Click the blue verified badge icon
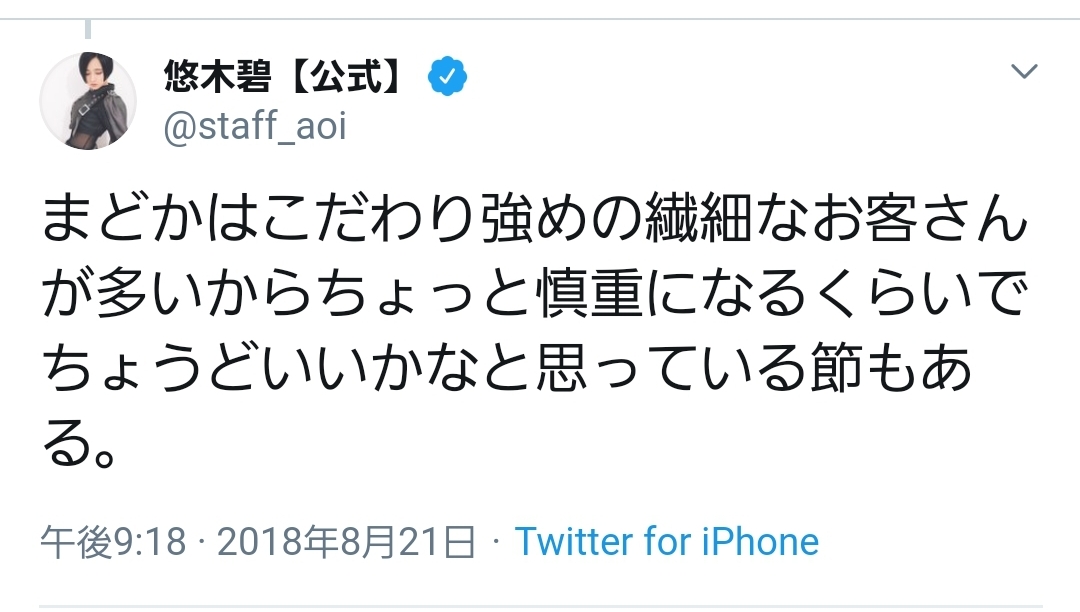The image size is (1080, 612). tap(447, 76)
